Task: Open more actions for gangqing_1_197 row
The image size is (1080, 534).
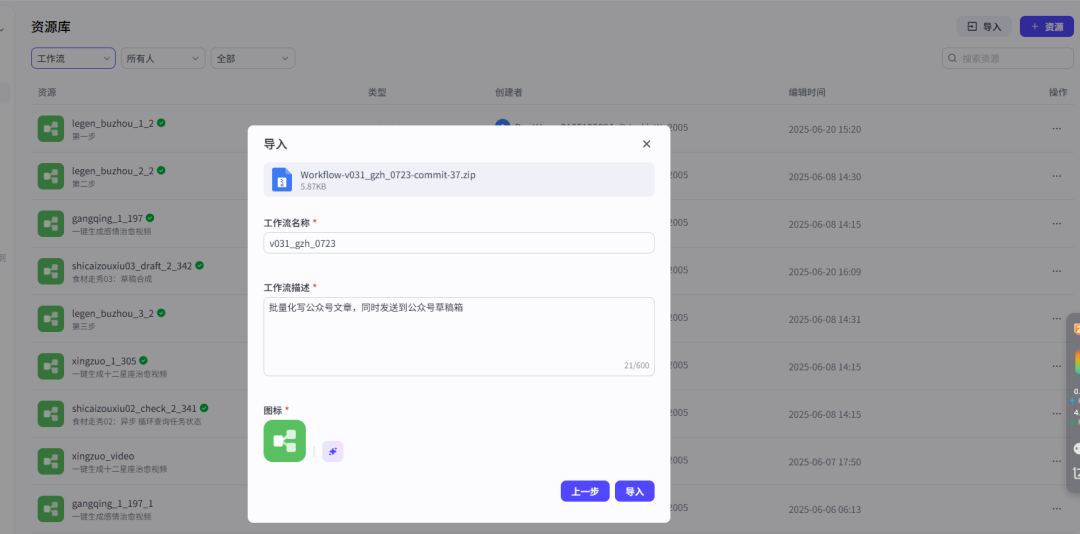Action: click(x=1057, y=224)
